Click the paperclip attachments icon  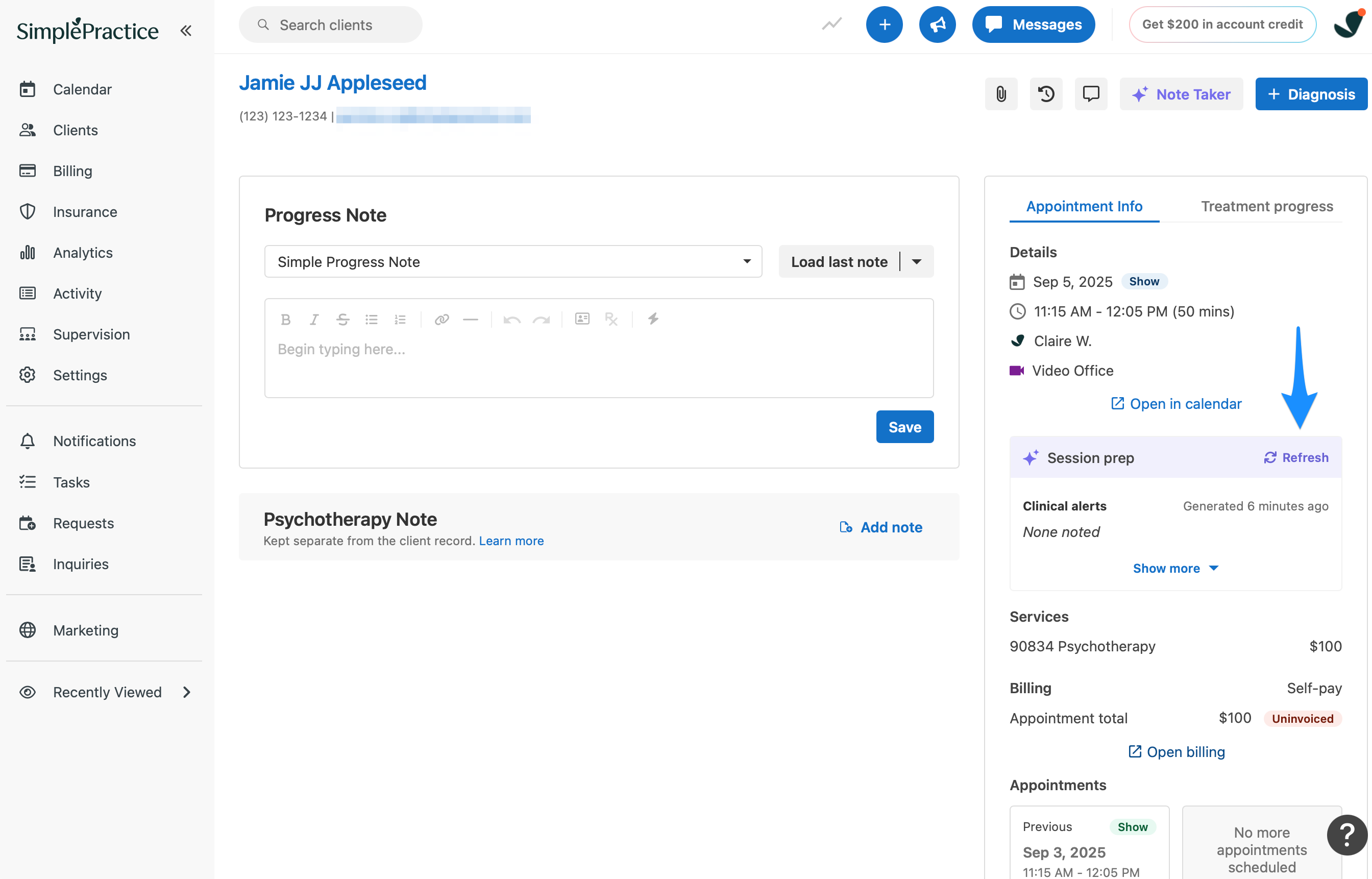(1001, 93)
